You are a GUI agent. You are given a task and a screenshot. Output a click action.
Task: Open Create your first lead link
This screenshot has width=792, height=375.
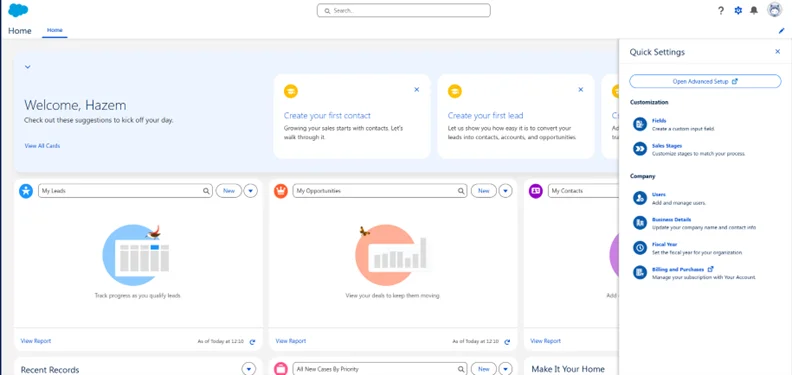[x=485, y=115]
